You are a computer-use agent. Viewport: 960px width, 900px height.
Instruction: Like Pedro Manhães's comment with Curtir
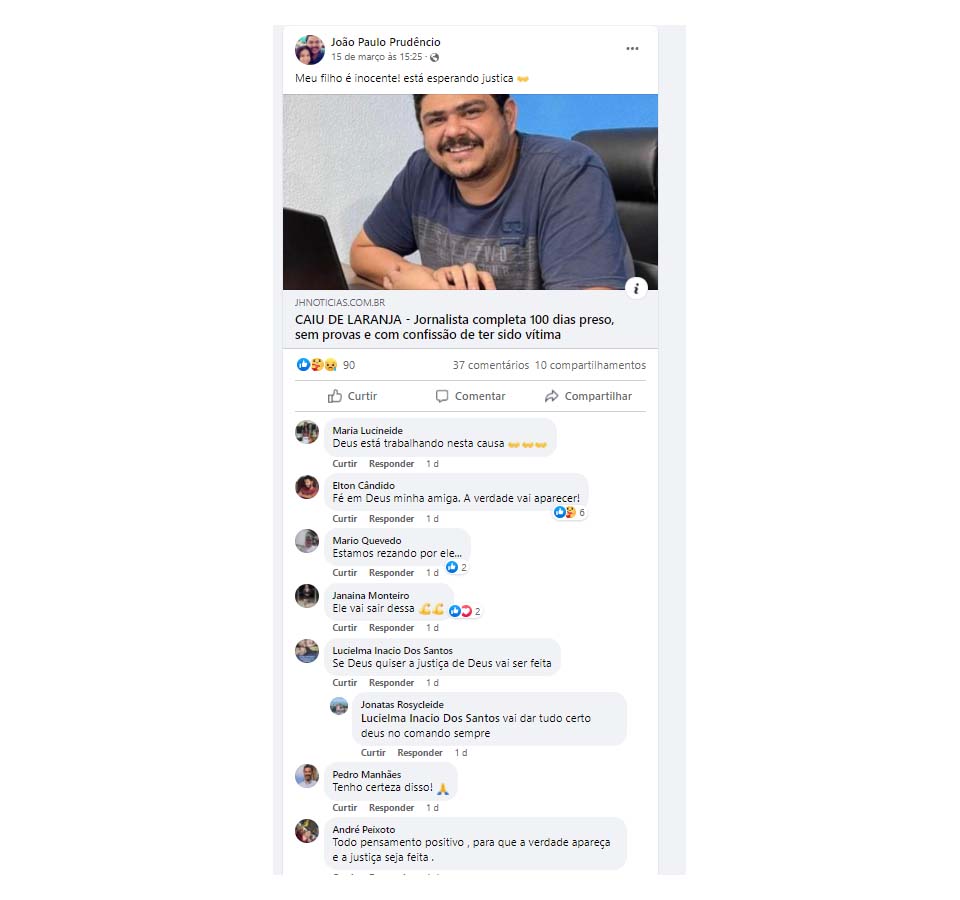tap(345, 808)
